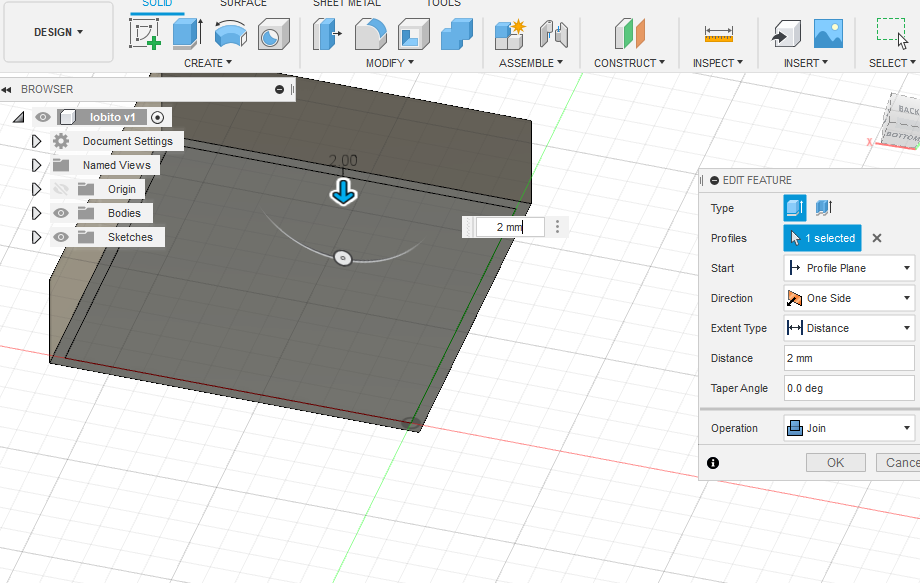Select the Shell tool icon
The height and width of the screenshot is (583, 920).
tap(414, 34)
